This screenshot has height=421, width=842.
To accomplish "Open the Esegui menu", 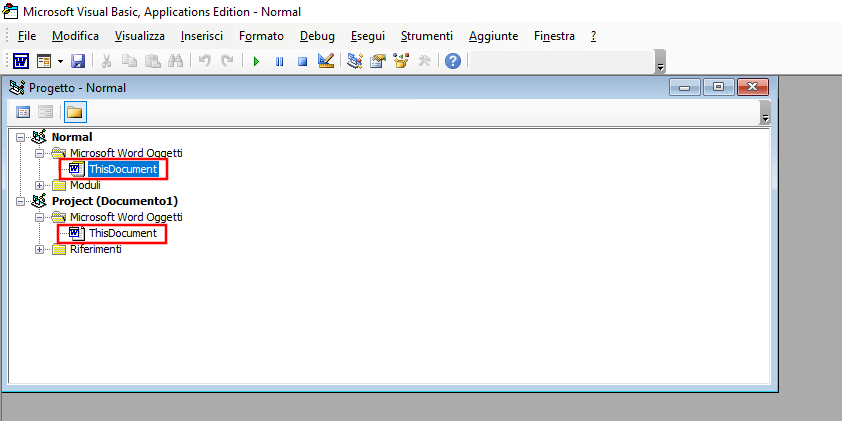I will click(368, 36).
